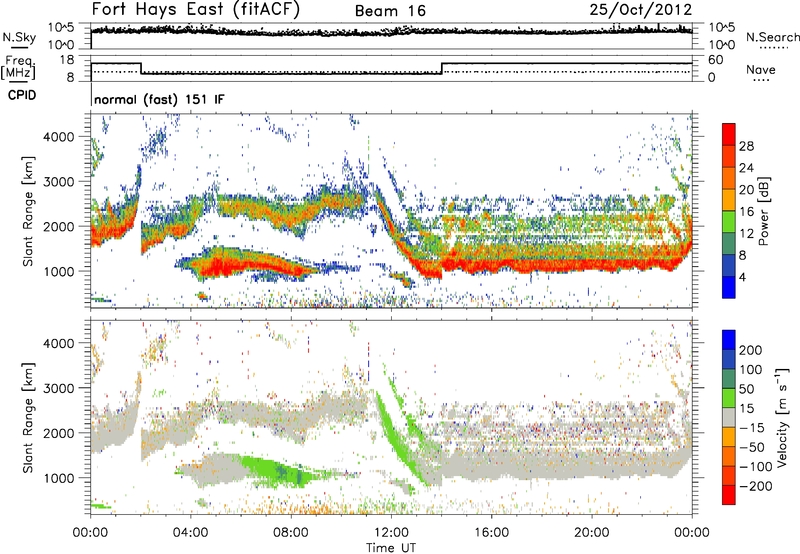The width and height of the screenshot is (800, 554).
Task: Click the 'CPID' row label
Action: click(22, 95)
